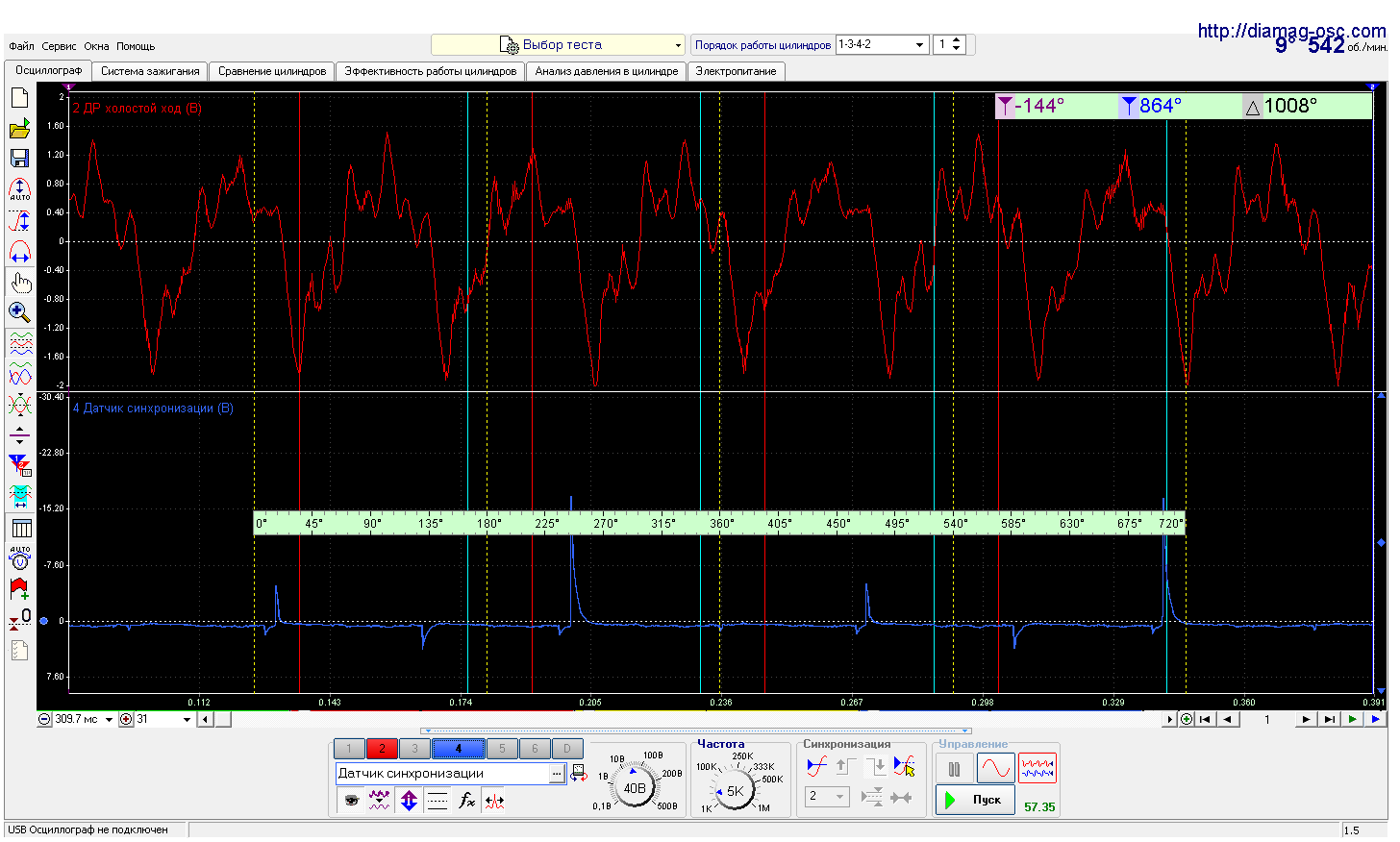Click sync trigger with cursor icon

(904, 767)
